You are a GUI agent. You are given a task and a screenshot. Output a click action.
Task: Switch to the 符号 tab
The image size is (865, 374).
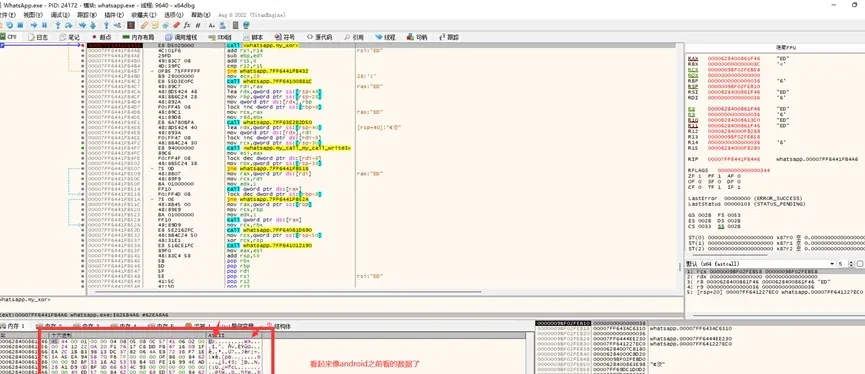pyautogui.click(x=285, y=37)
